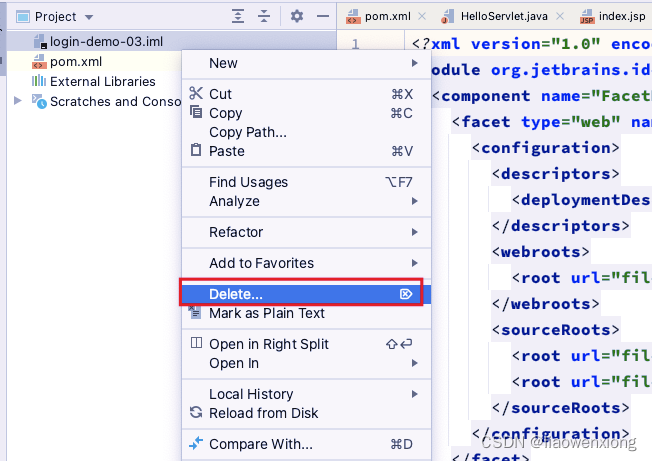Open Add to Favorites submenu
Screen dimensions: 652x461
tap(306, 263)
